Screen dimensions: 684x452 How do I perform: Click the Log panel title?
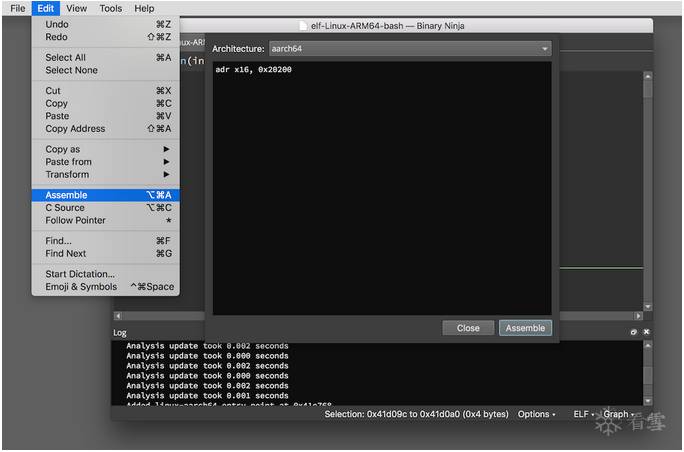click(x=120, y=333)
